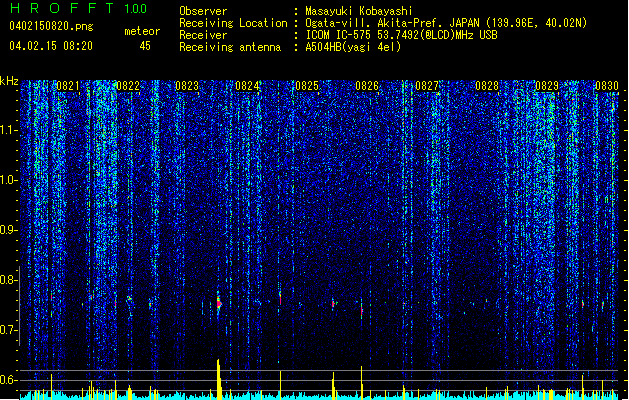Click the receiver value ICOM IC-575 53.7492 MHz
Viewport: 629px width, 400px height.
(401, 35)
